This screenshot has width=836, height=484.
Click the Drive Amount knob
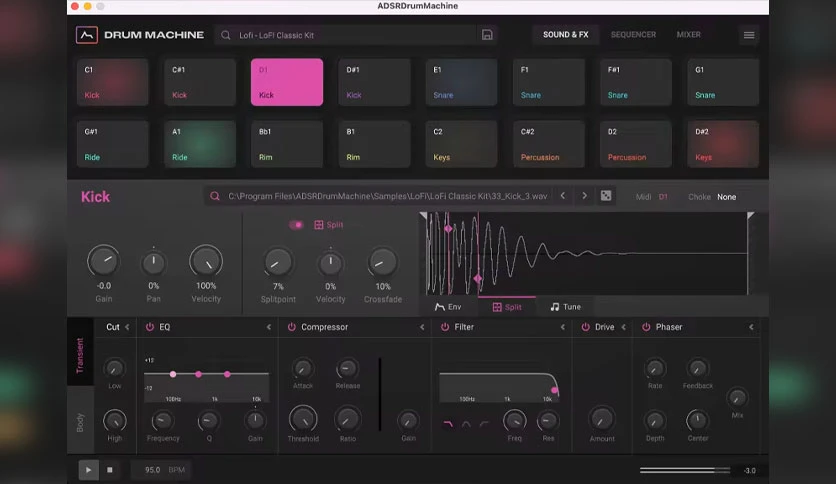coord(602,420)
